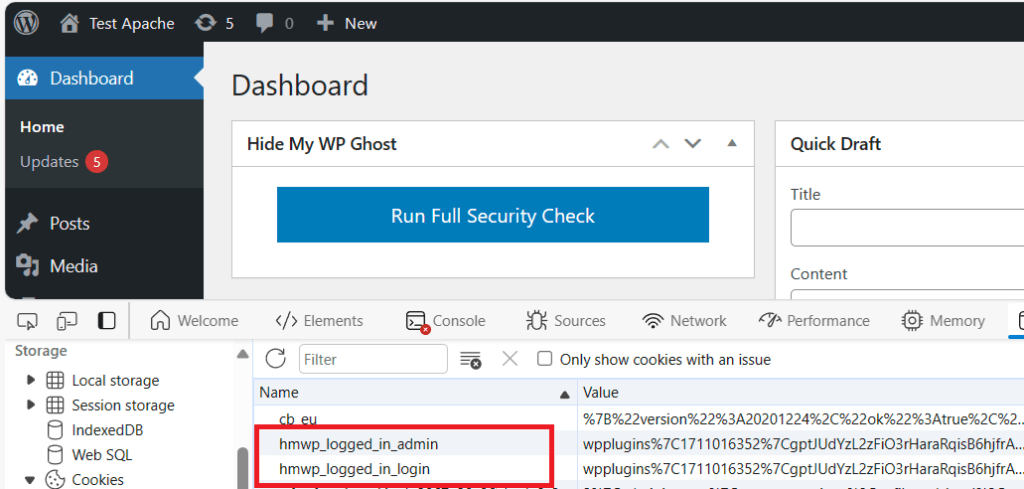Viewport: 1024px width, 489px height.
Task: Open the Test Apache site home link
Action: tap(118, 24)
